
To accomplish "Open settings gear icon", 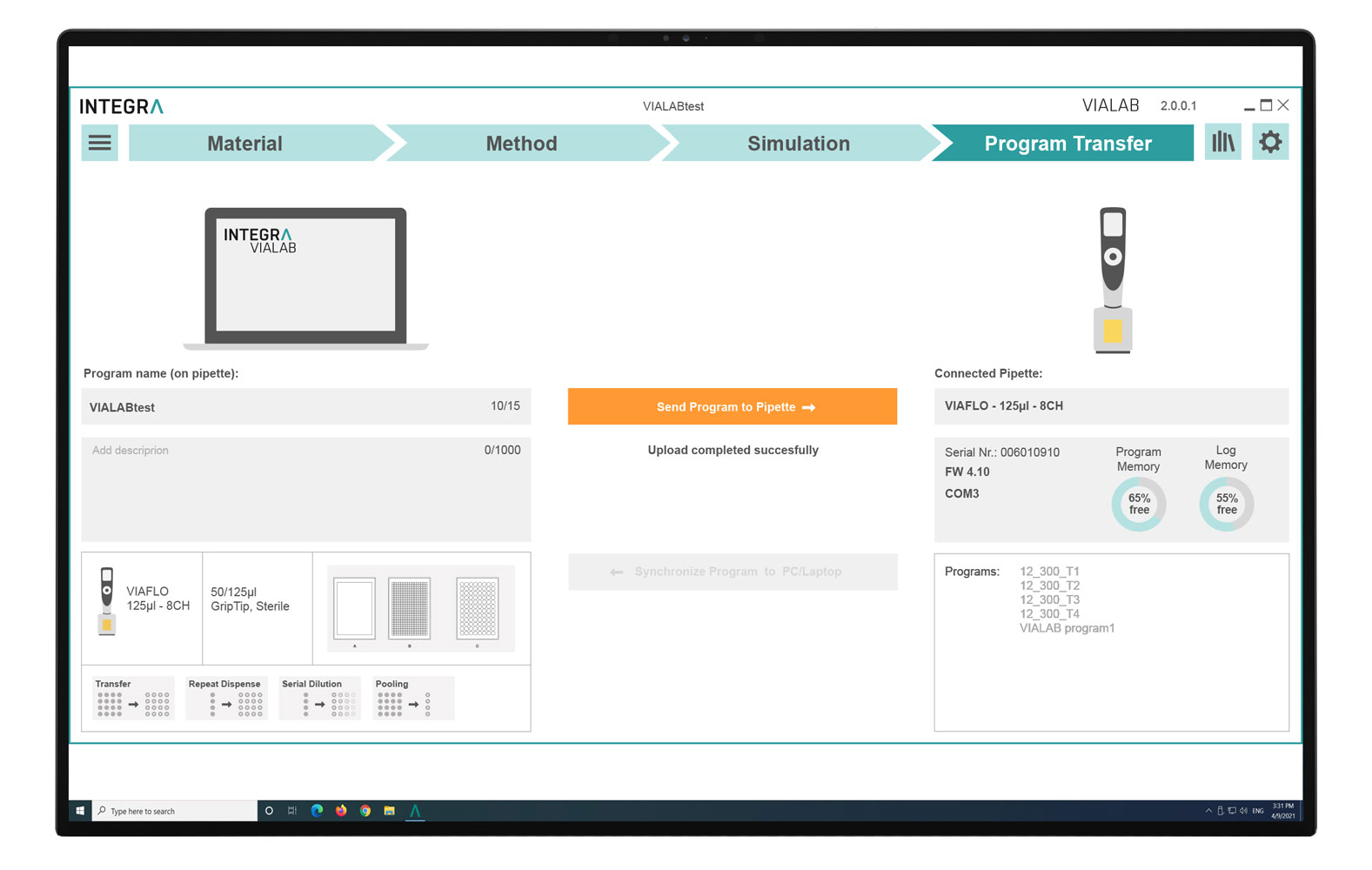I will coord(1270,143).
